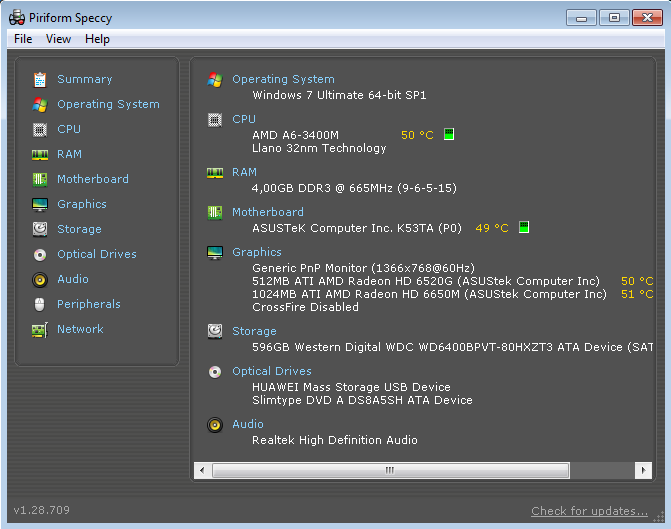Click the Peripherals mouse icon in sidebar

coord(40,304)
